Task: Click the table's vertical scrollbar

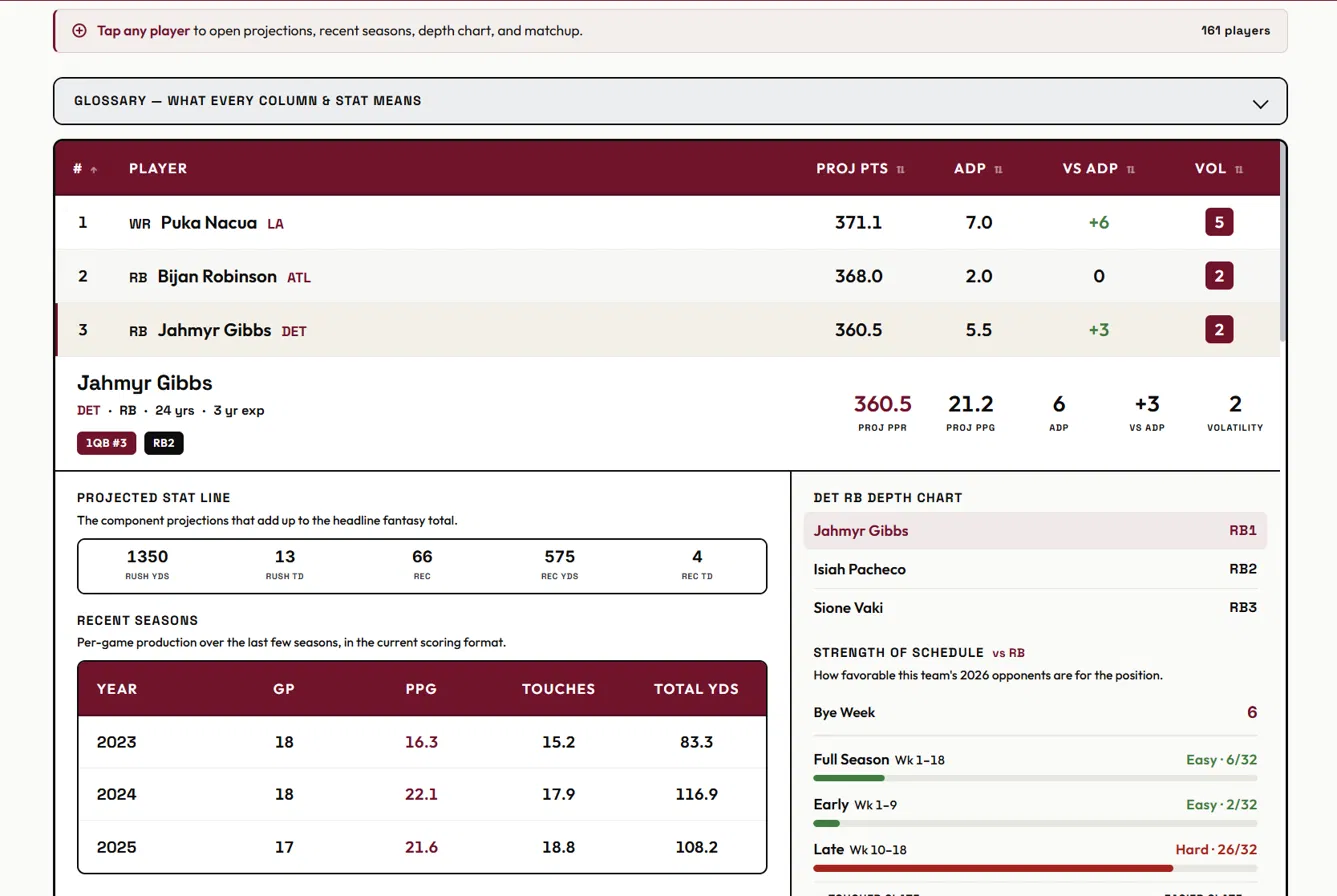Action: [x=1283, y=245]
